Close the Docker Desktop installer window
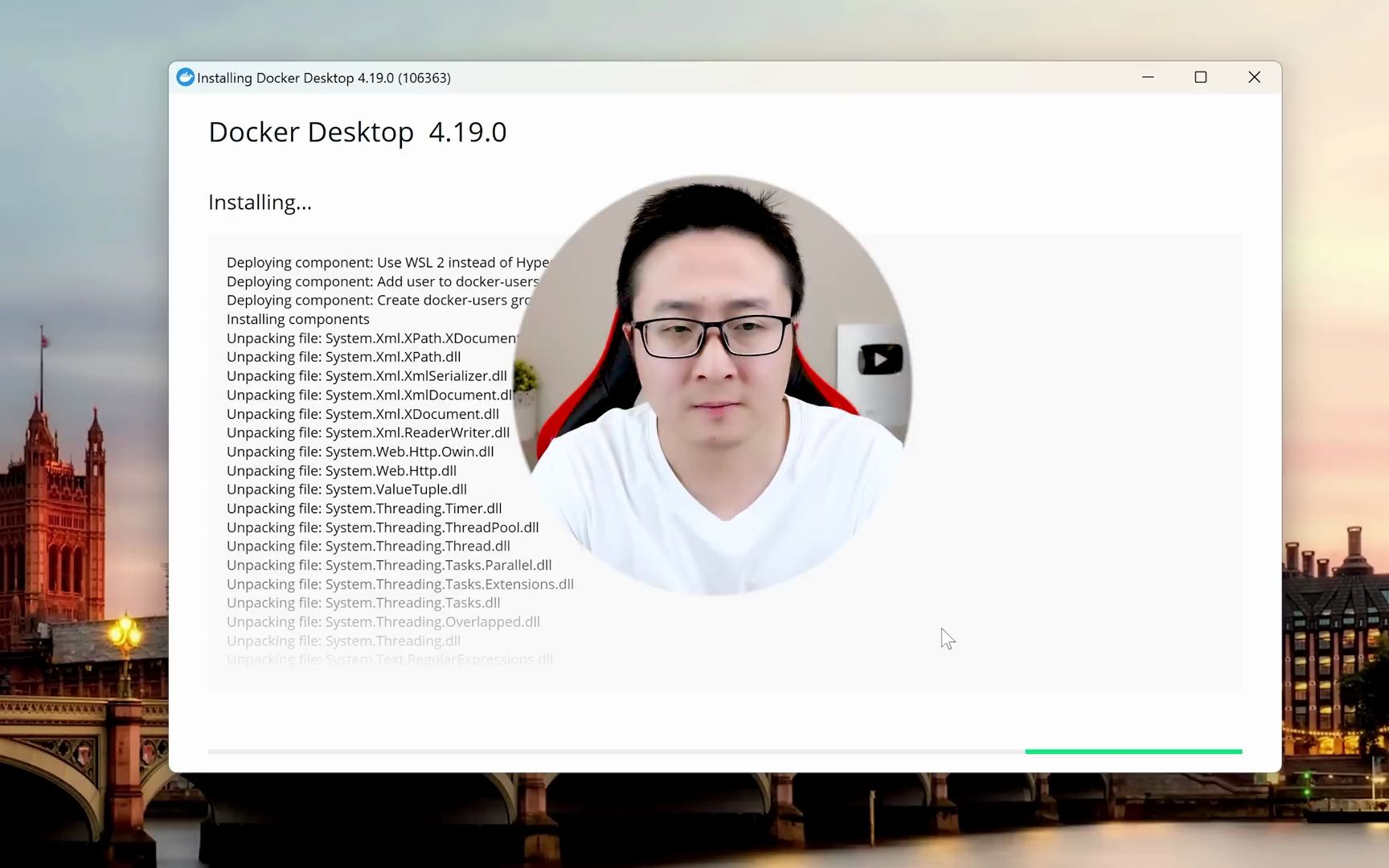This screenshot has width=1389, height=868. point(1254,77)
